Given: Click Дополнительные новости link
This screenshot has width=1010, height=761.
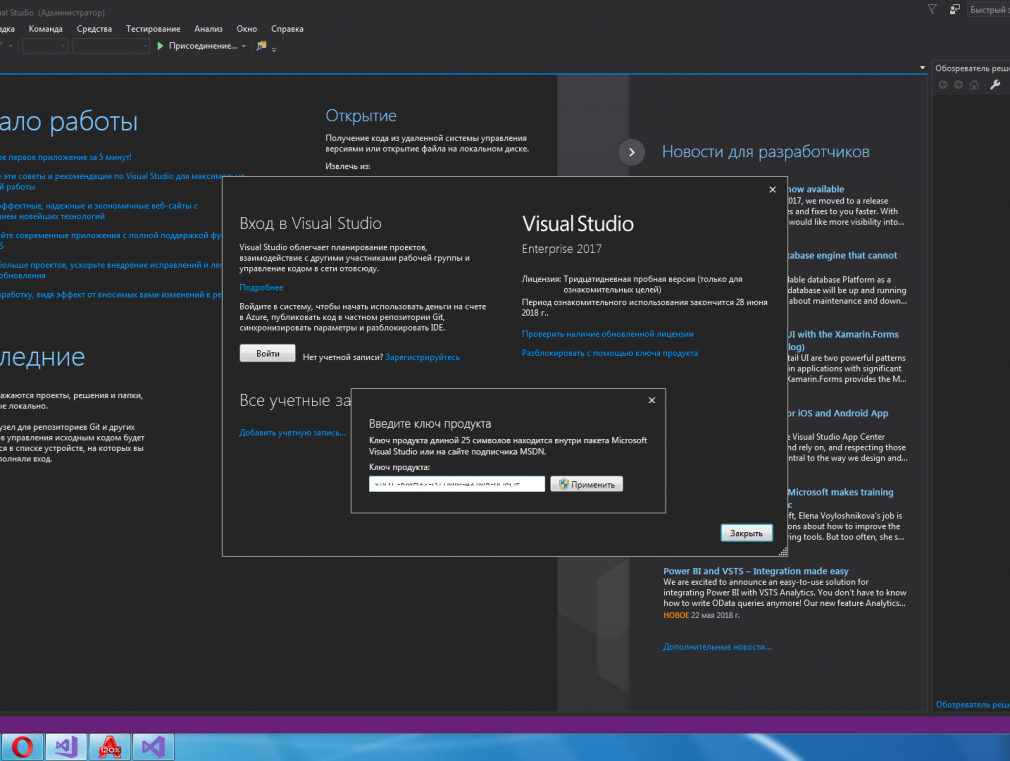Looking at the screenshot, I should pos(717,647).
